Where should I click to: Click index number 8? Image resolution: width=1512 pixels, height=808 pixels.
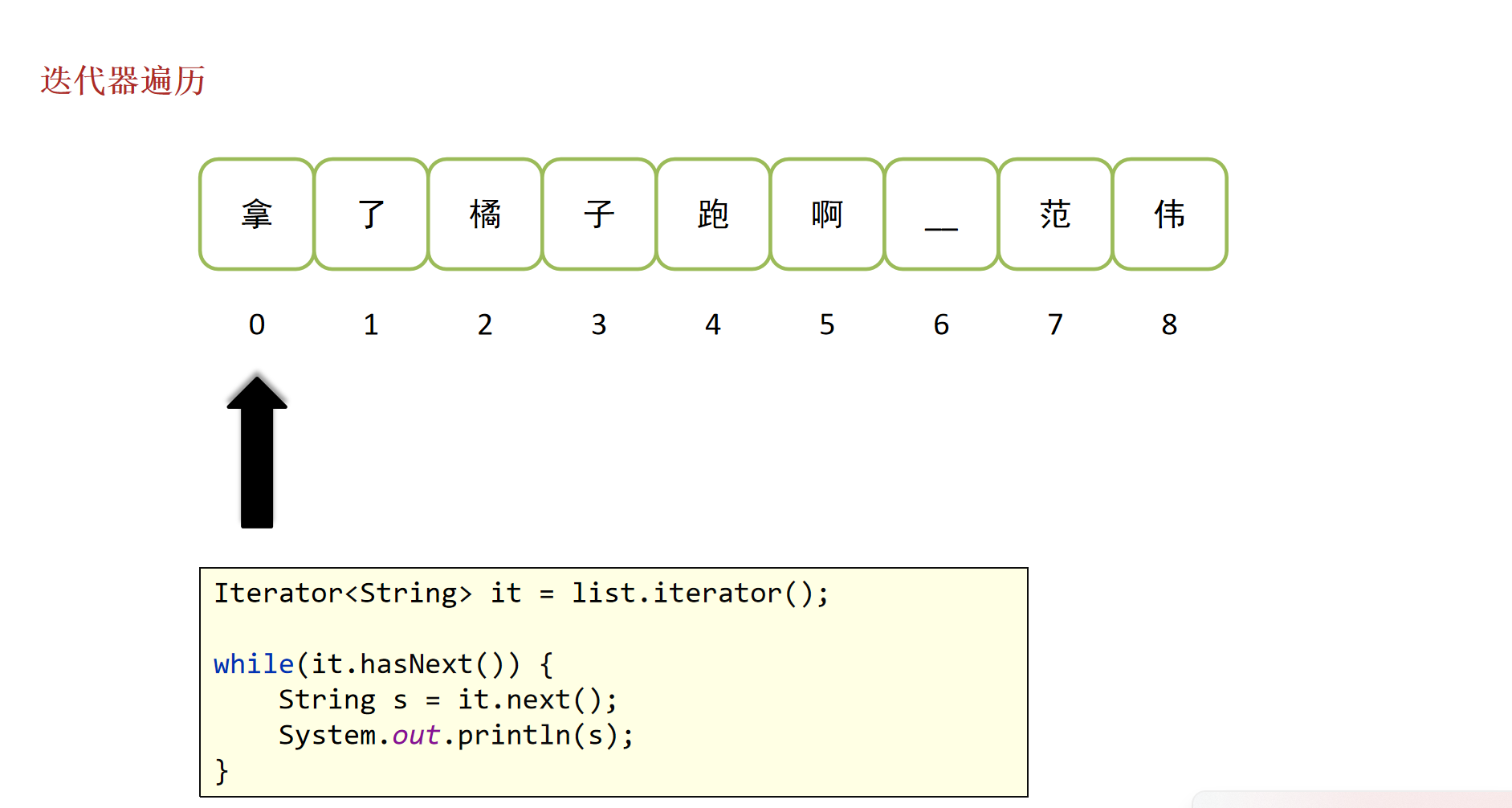coord(1169,324)
